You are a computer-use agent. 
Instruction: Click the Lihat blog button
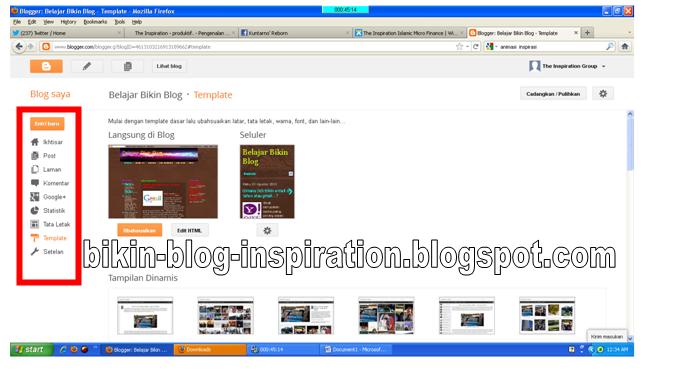pos(169,66)
